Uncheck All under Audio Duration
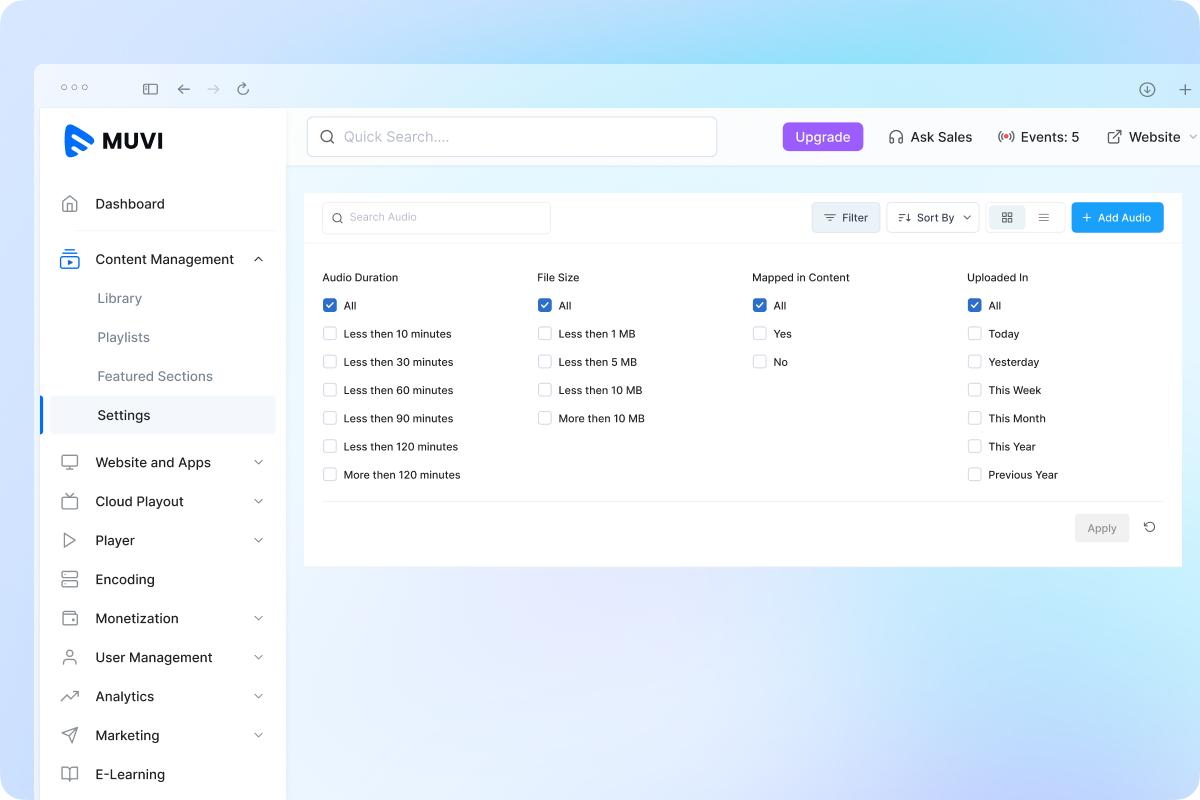Image resolution: width=1200 pixels, height=800 pixels. click(330, 305)
